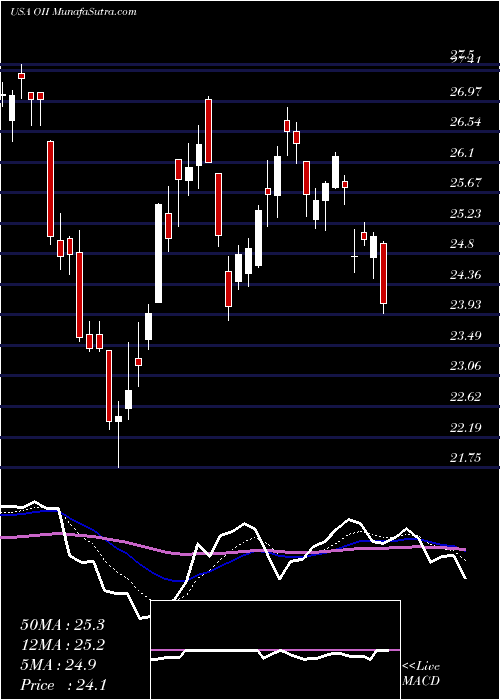Select the 26.1 price level label
Image resolution: width=500 pixels, height=700 pixels.
pyautogui.click(x=461, y=153)
